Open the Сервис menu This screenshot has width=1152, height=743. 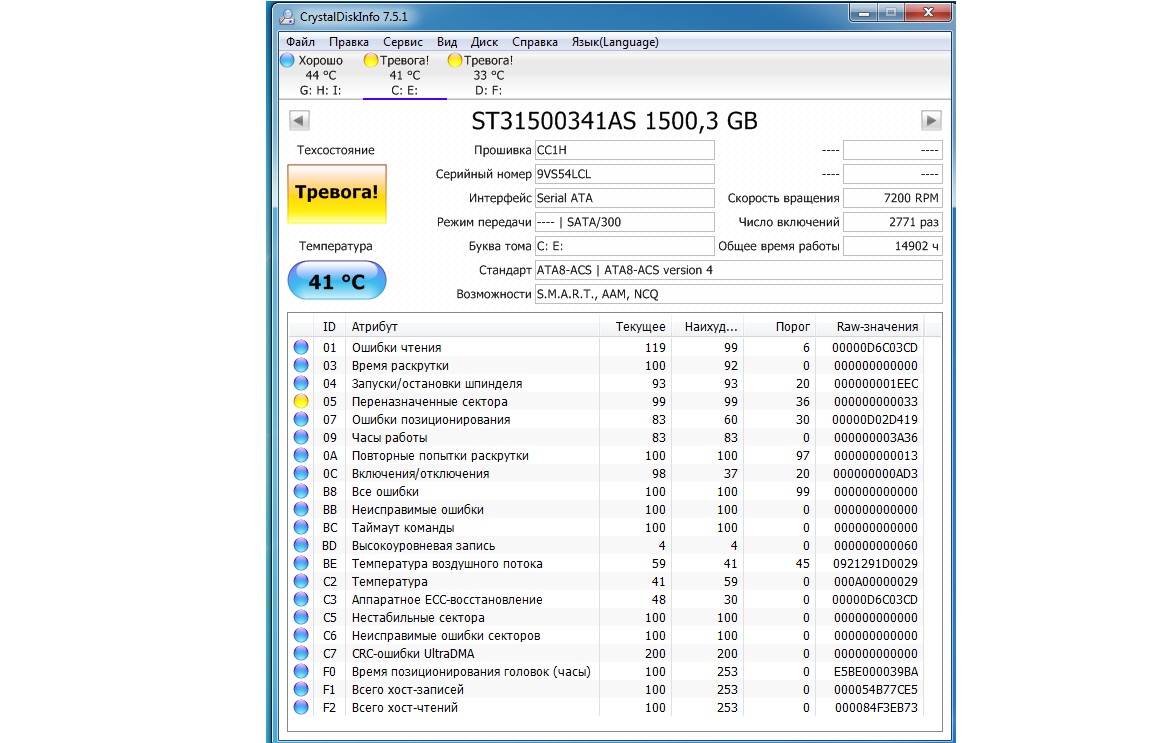point(403,42)
